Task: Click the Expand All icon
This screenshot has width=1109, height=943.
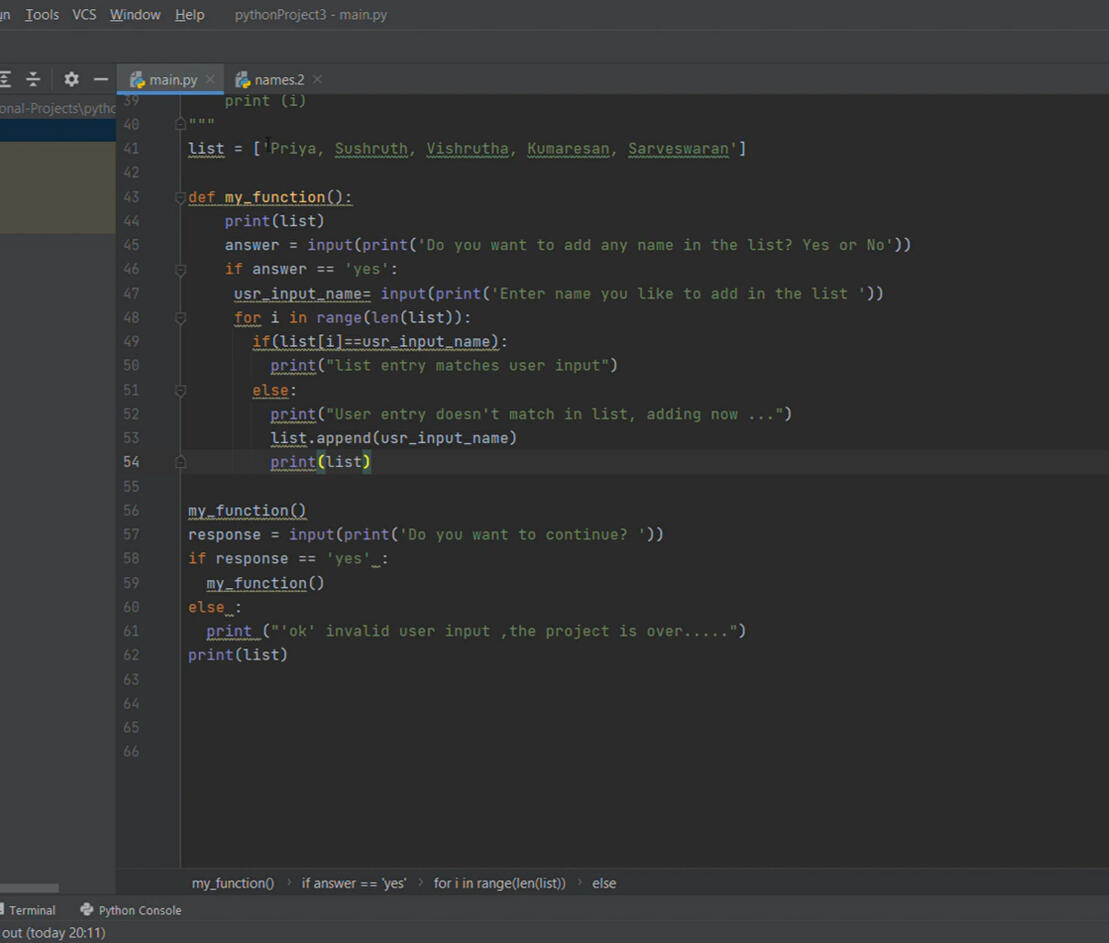Action: click(6, 79)
